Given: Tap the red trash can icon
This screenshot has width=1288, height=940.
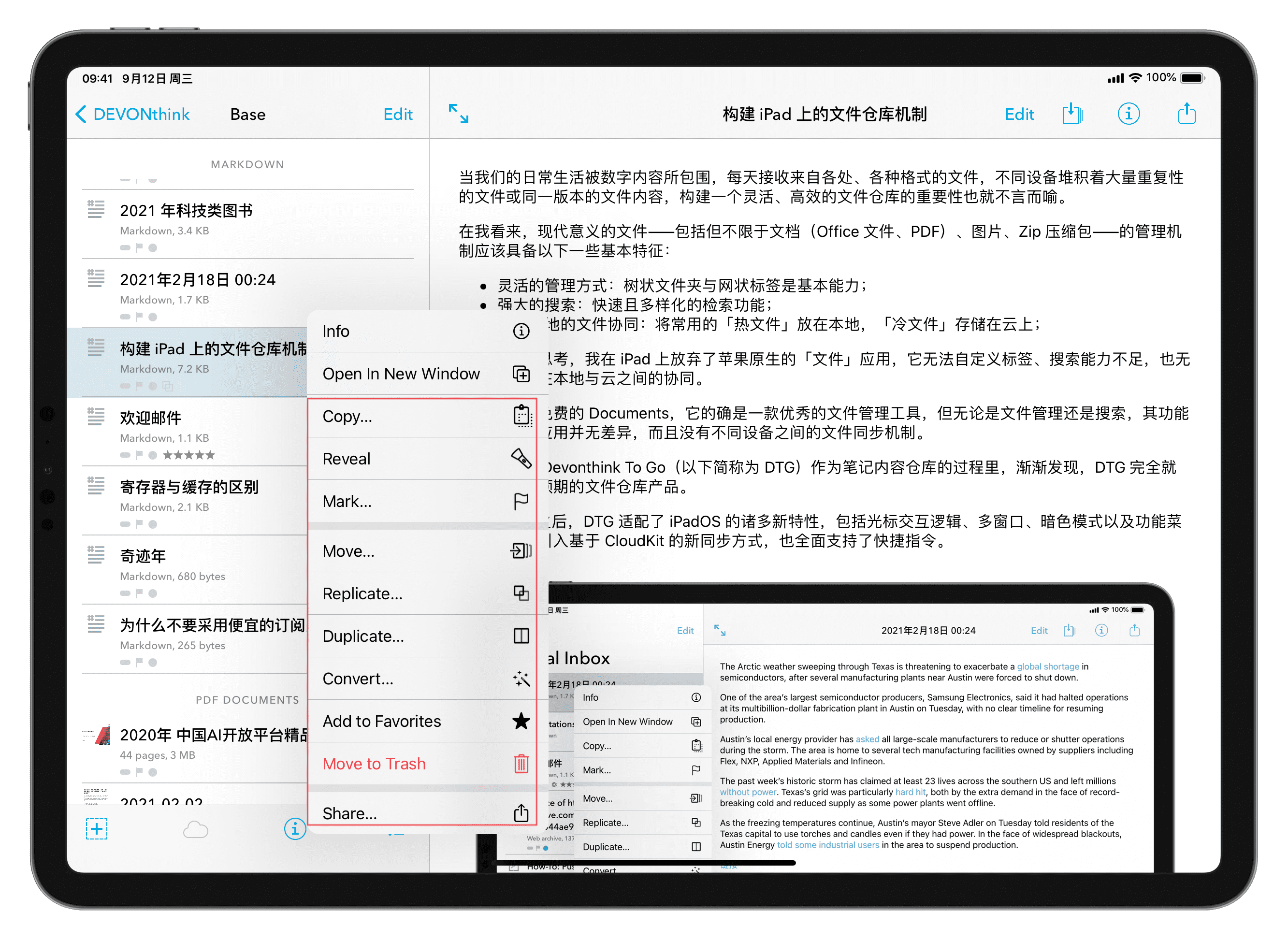Looking at the screenshot, I should [521, 764].
